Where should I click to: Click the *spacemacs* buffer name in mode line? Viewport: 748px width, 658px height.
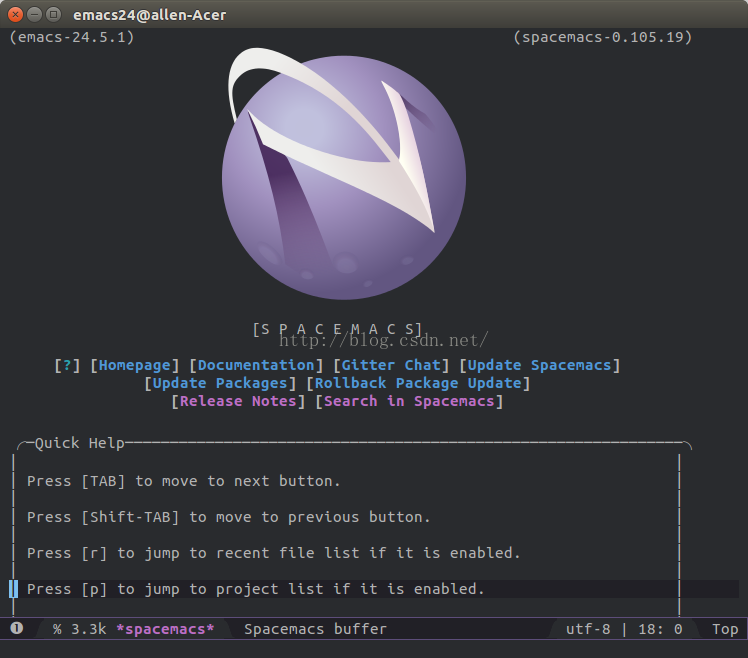[x=166, y=629]
